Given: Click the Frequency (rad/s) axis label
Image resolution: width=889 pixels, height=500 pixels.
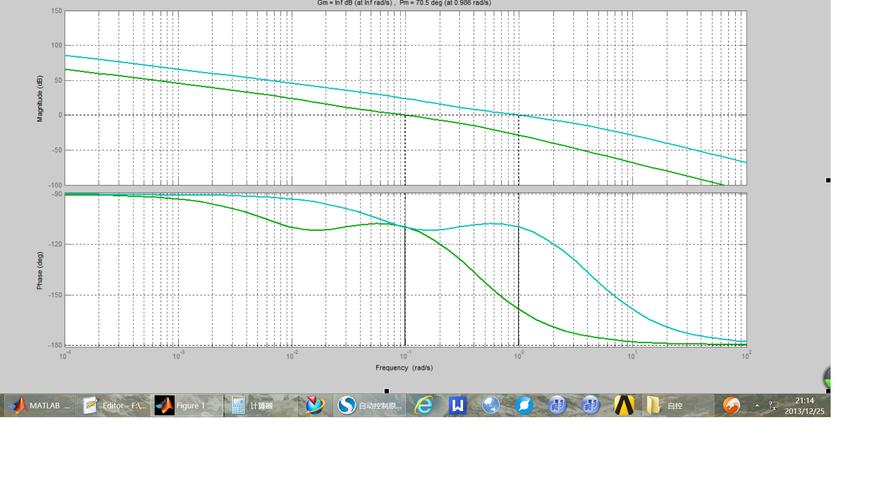Looking at the screenshot, I should coord(405,367).
